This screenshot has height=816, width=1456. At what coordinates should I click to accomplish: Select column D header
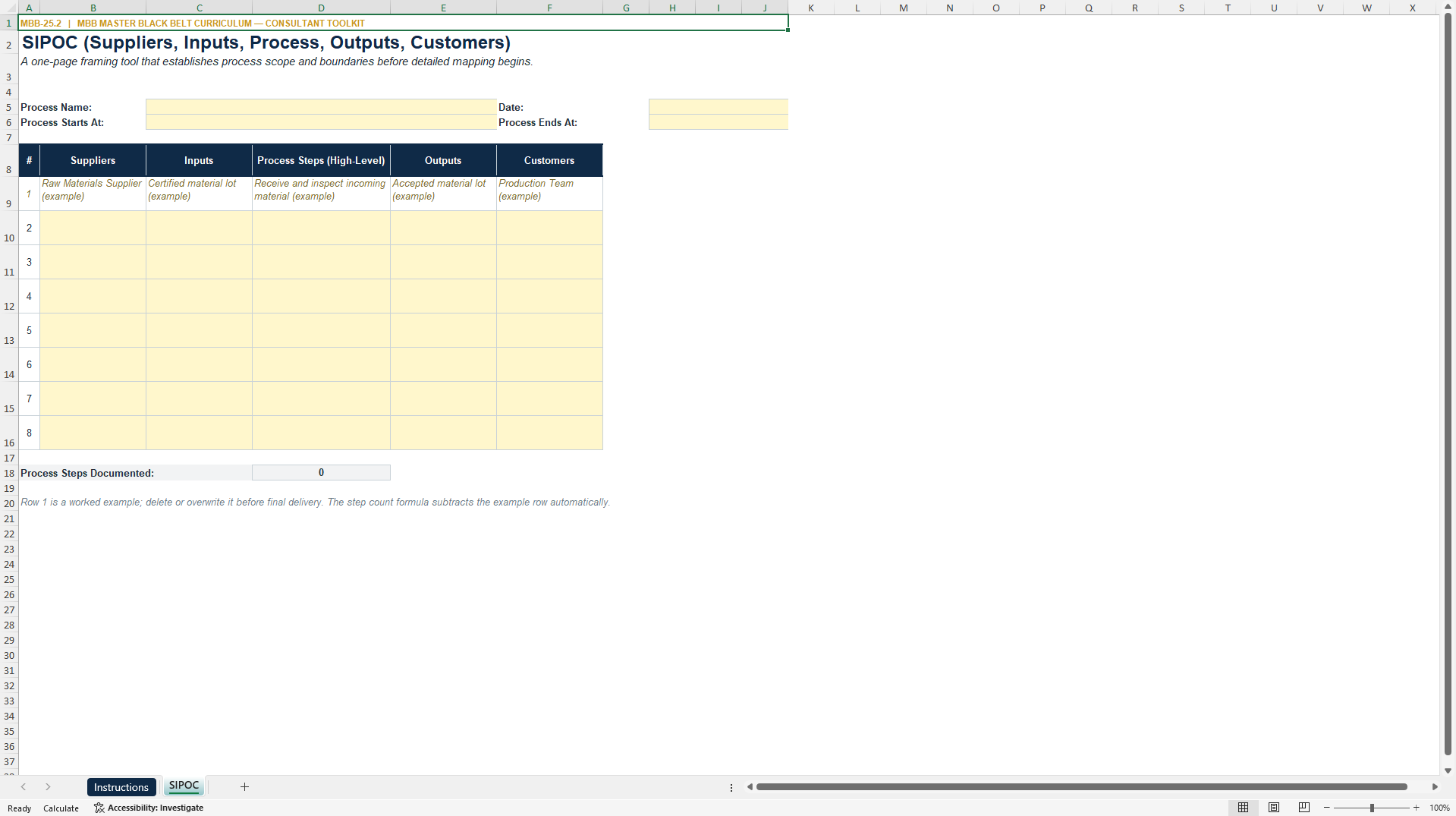(321, 8)
